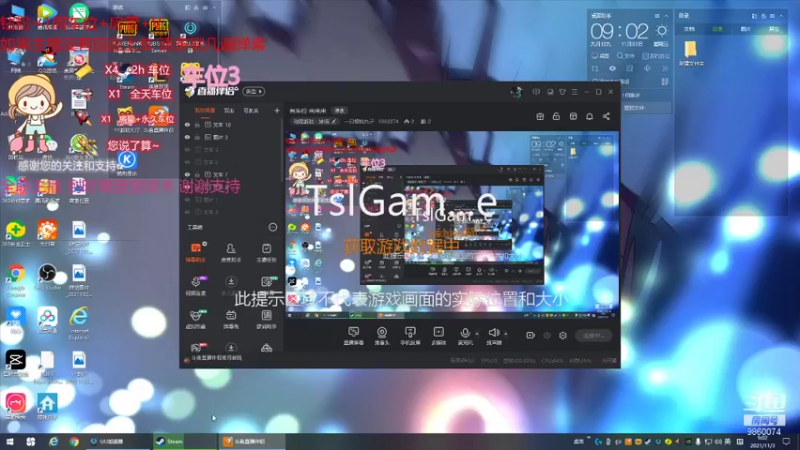Select the 图片 3 layer row
Image resolution: width=800 pixels, height=450 pixels.
point(231,137)
